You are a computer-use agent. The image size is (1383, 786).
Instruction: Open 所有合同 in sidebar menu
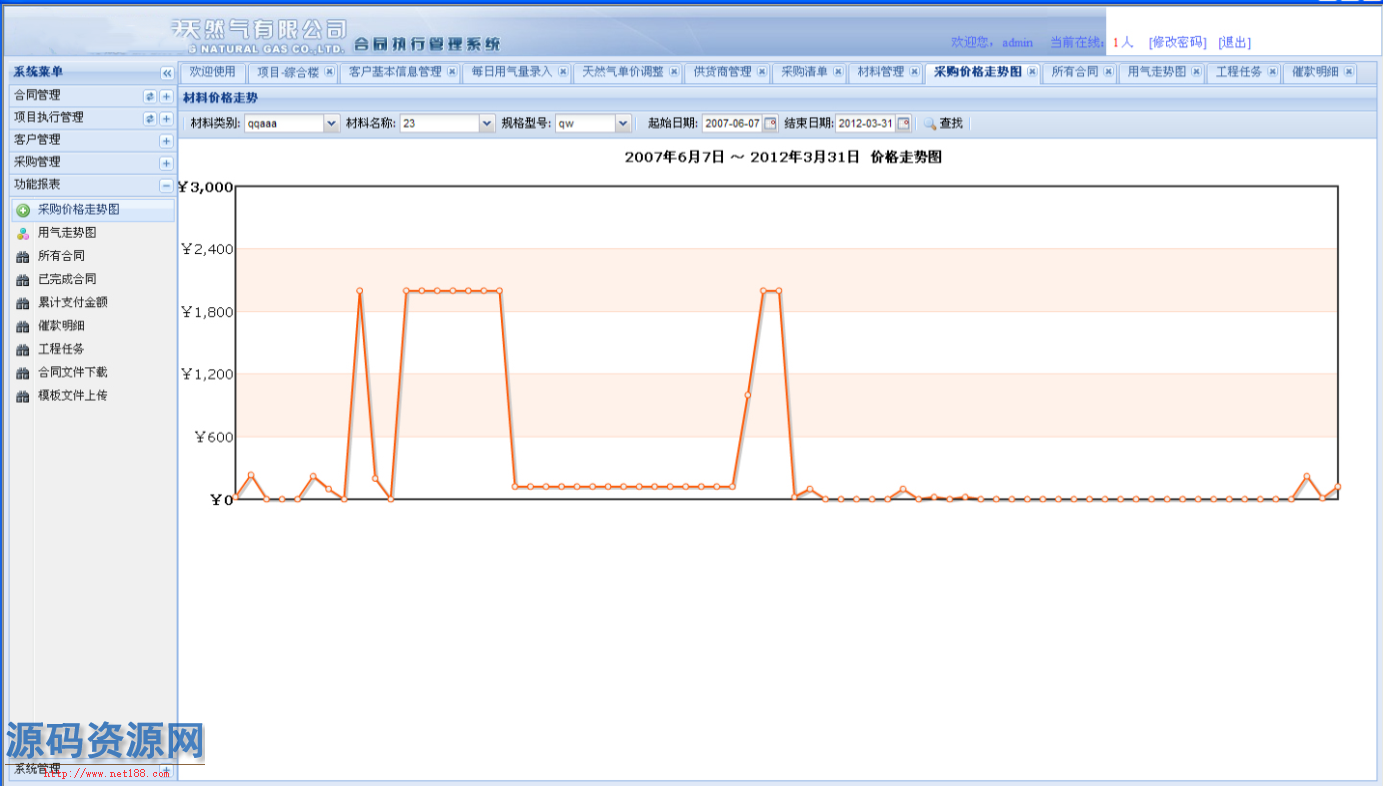92,256
